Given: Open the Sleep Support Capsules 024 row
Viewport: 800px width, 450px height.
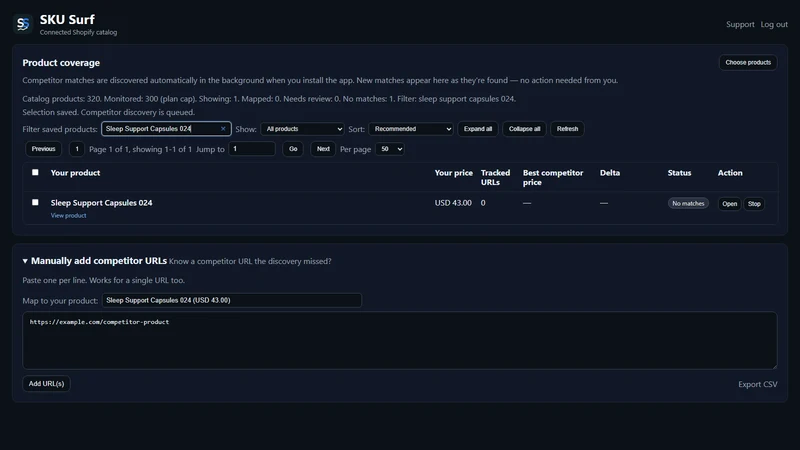Looking at the screenshot, I should [x=729, y=204].
